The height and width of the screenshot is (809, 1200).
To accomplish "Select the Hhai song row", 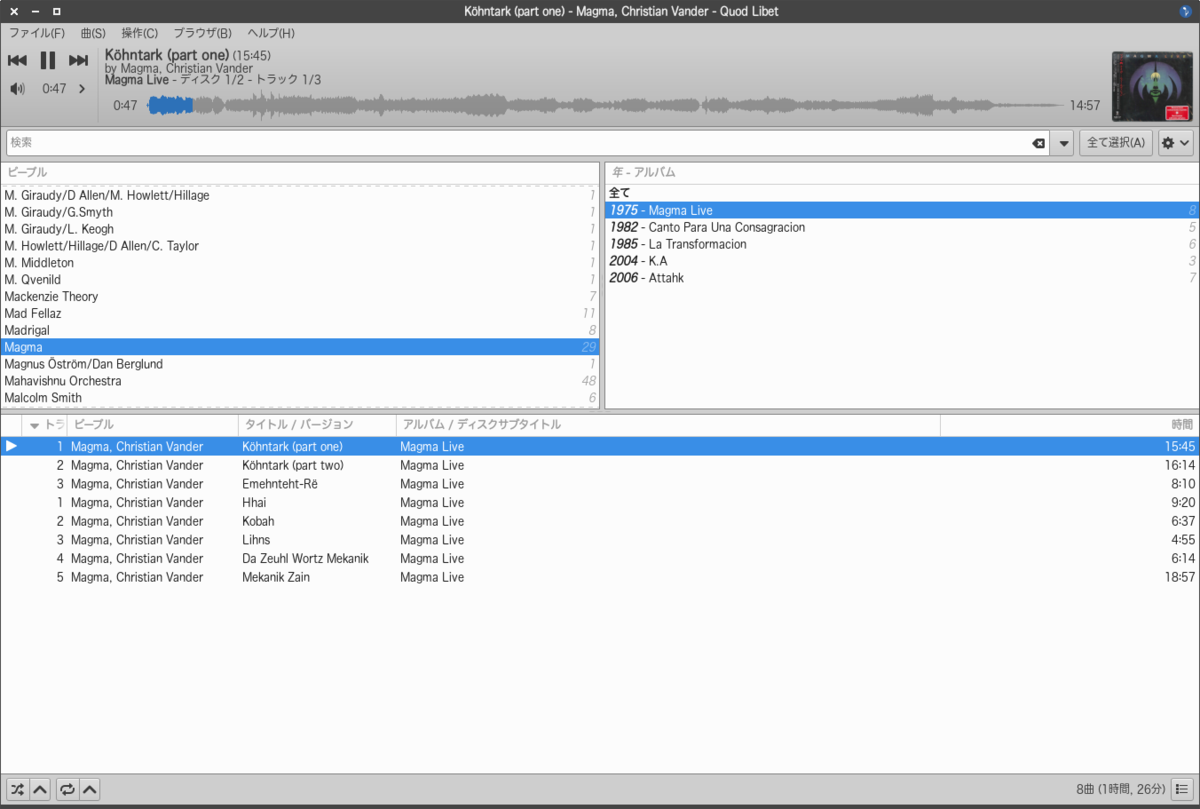I will tap(600, 502).
